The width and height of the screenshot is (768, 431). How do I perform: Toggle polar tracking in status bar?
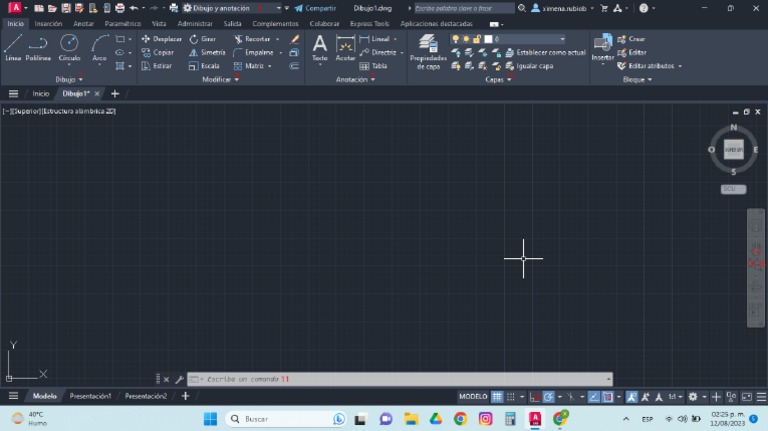coord(549,396)
